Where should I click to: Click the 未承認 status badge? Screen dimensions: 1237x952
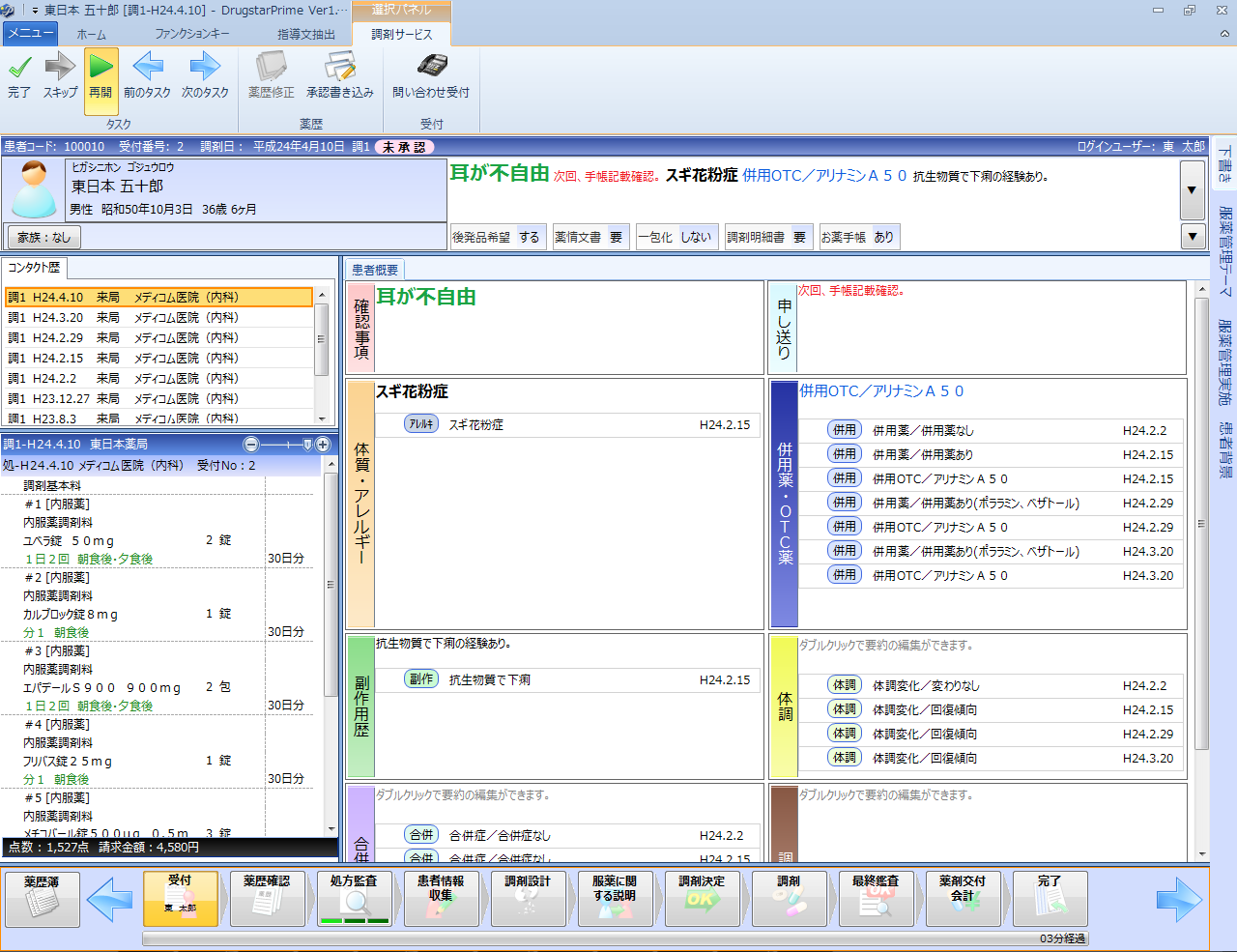[x=404, y=147]
